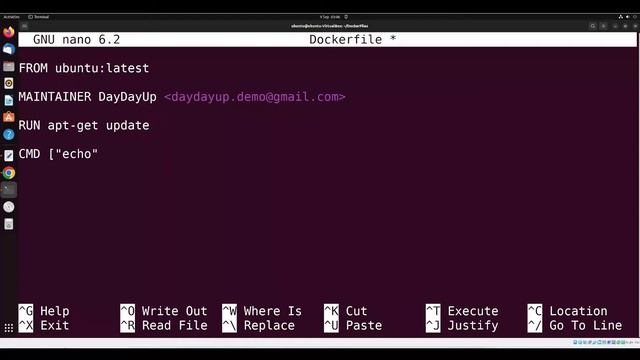The height and width of the screenshot is (360, 640).
Task: Open Rhythmbox music player in the dock
Action: point(9,83)
